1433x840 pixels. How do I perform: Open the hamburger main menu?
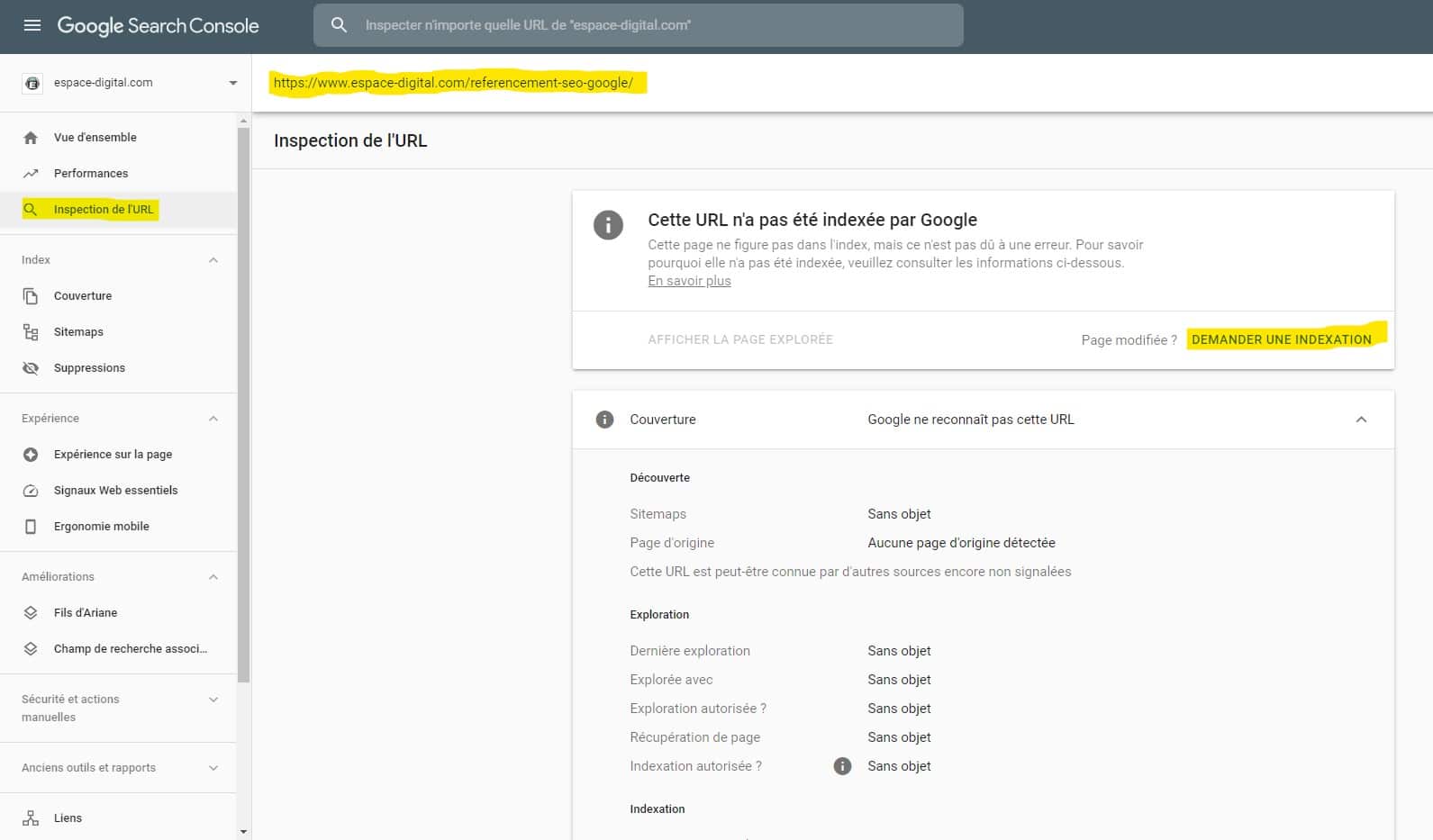[x=32, y=25]
